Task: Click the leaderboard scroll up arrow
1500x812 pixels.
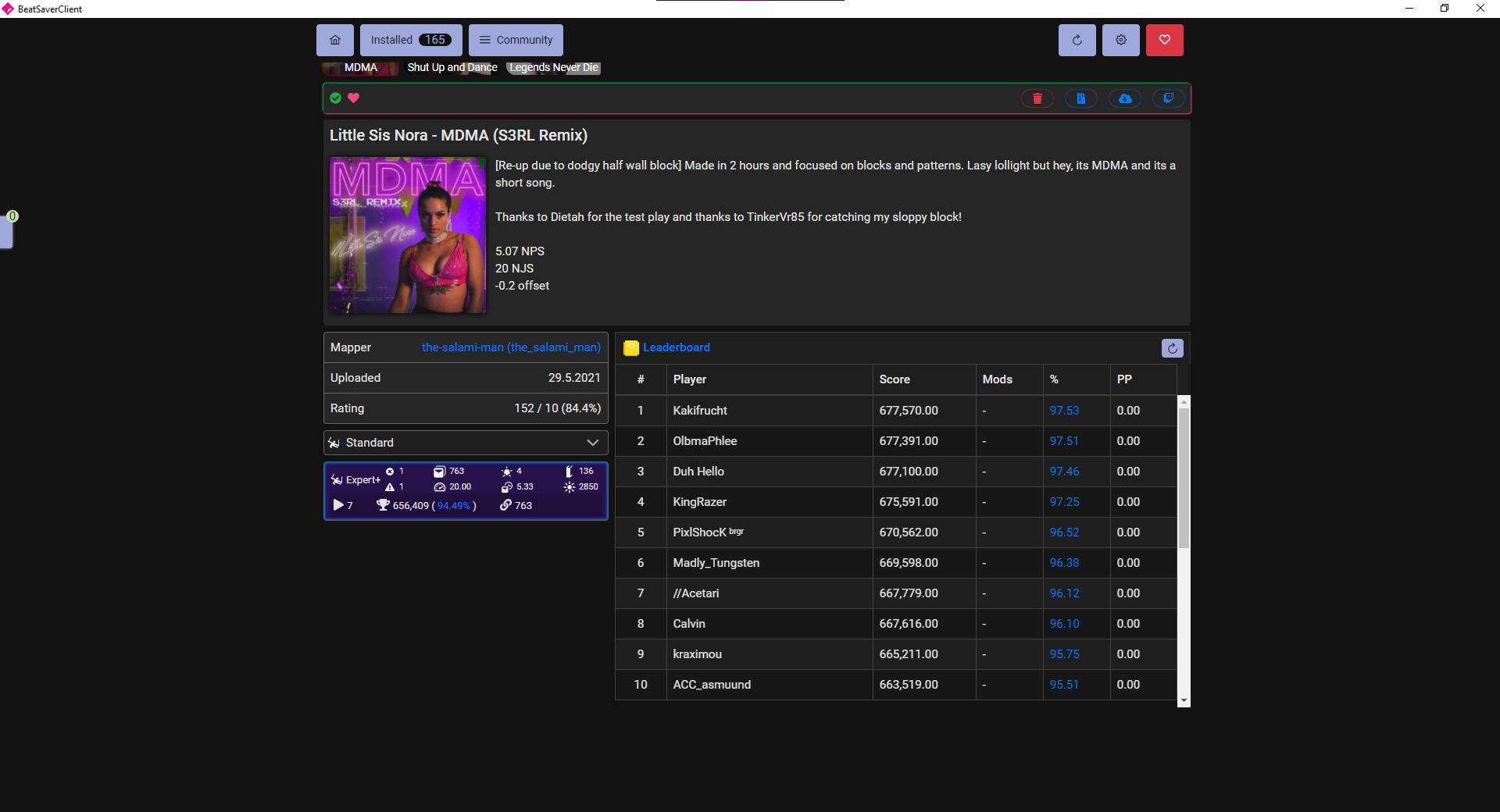Action: click(x=1184, y=402)
